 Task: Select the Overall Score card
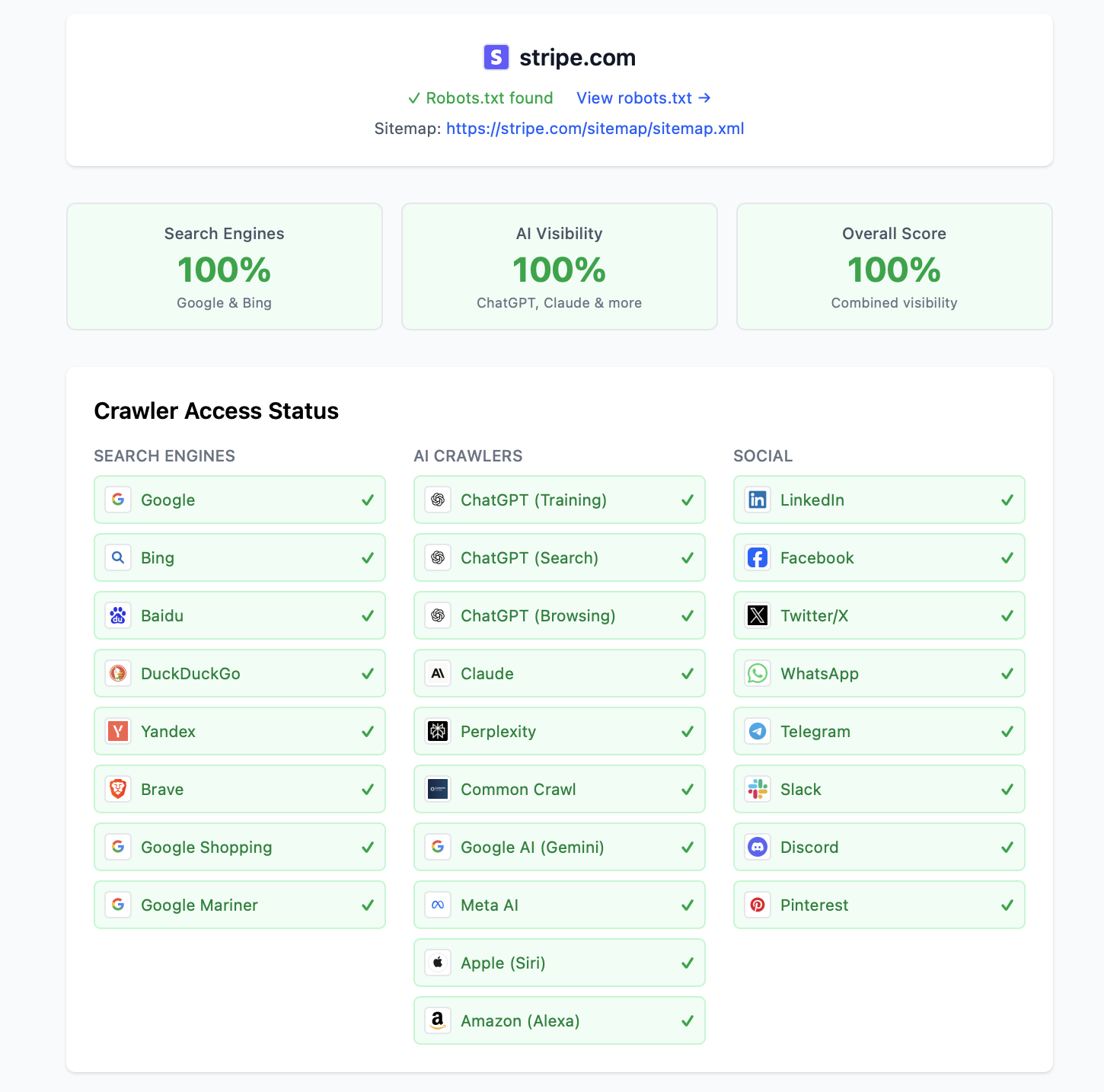point(895,267)
